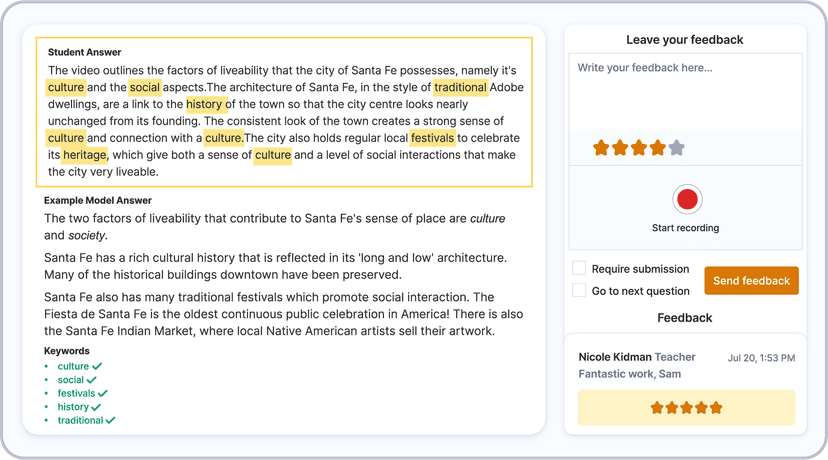828x460 pixels.
Task: Enable the Require submission checkbox
Action: [579, 268]
